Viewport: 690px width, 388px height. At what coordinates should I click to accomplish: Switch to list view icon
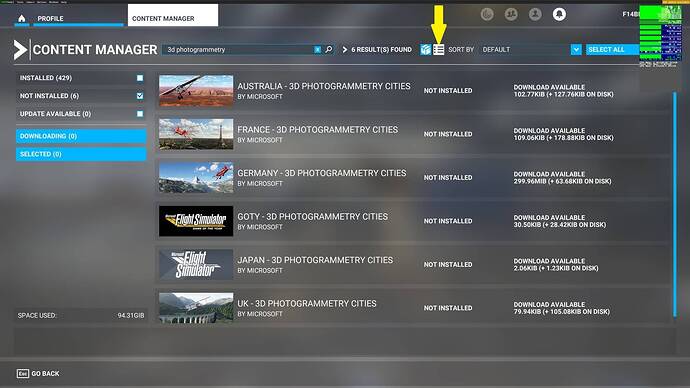438,50
